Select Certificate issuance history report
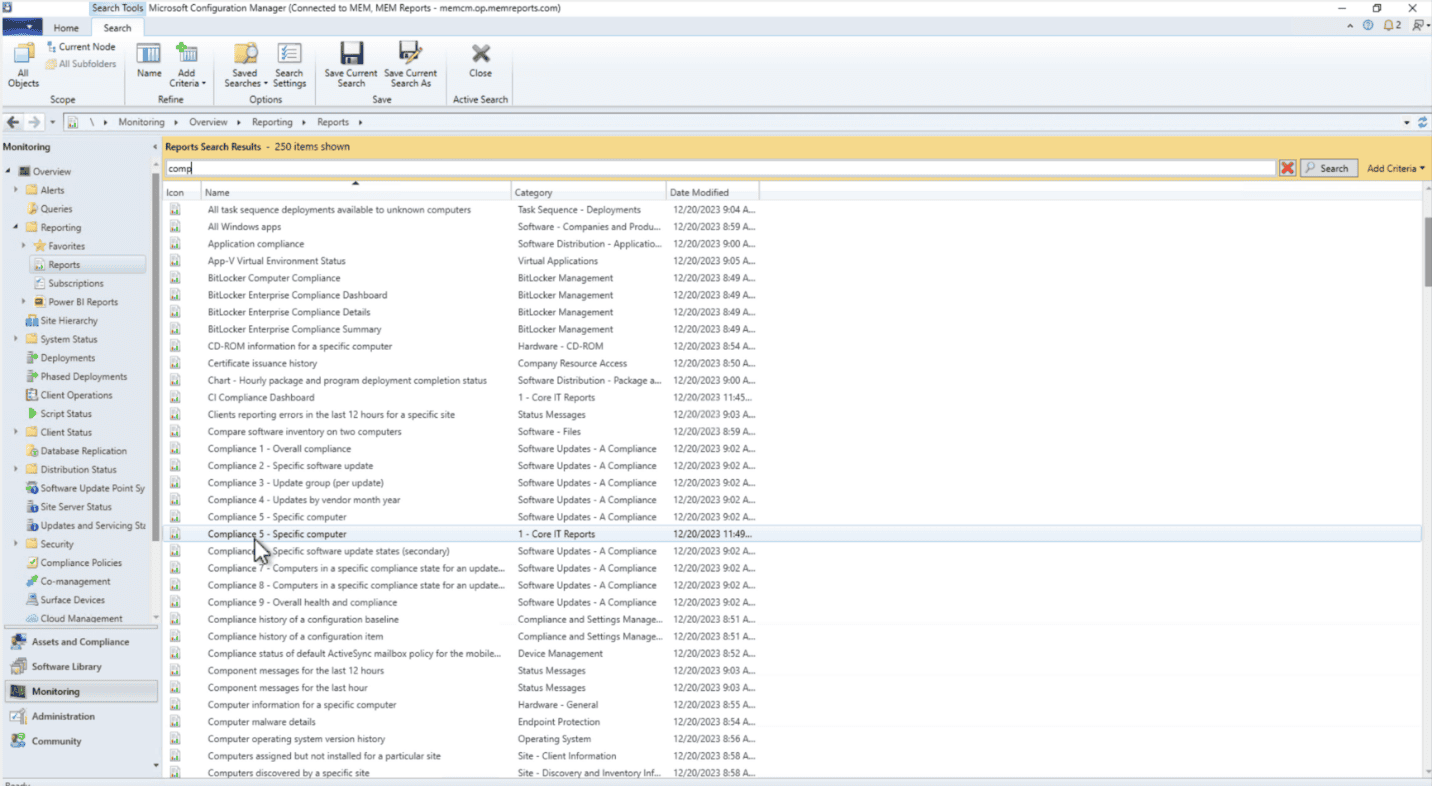The image size is (1432, 786). (x=262, y=363)
